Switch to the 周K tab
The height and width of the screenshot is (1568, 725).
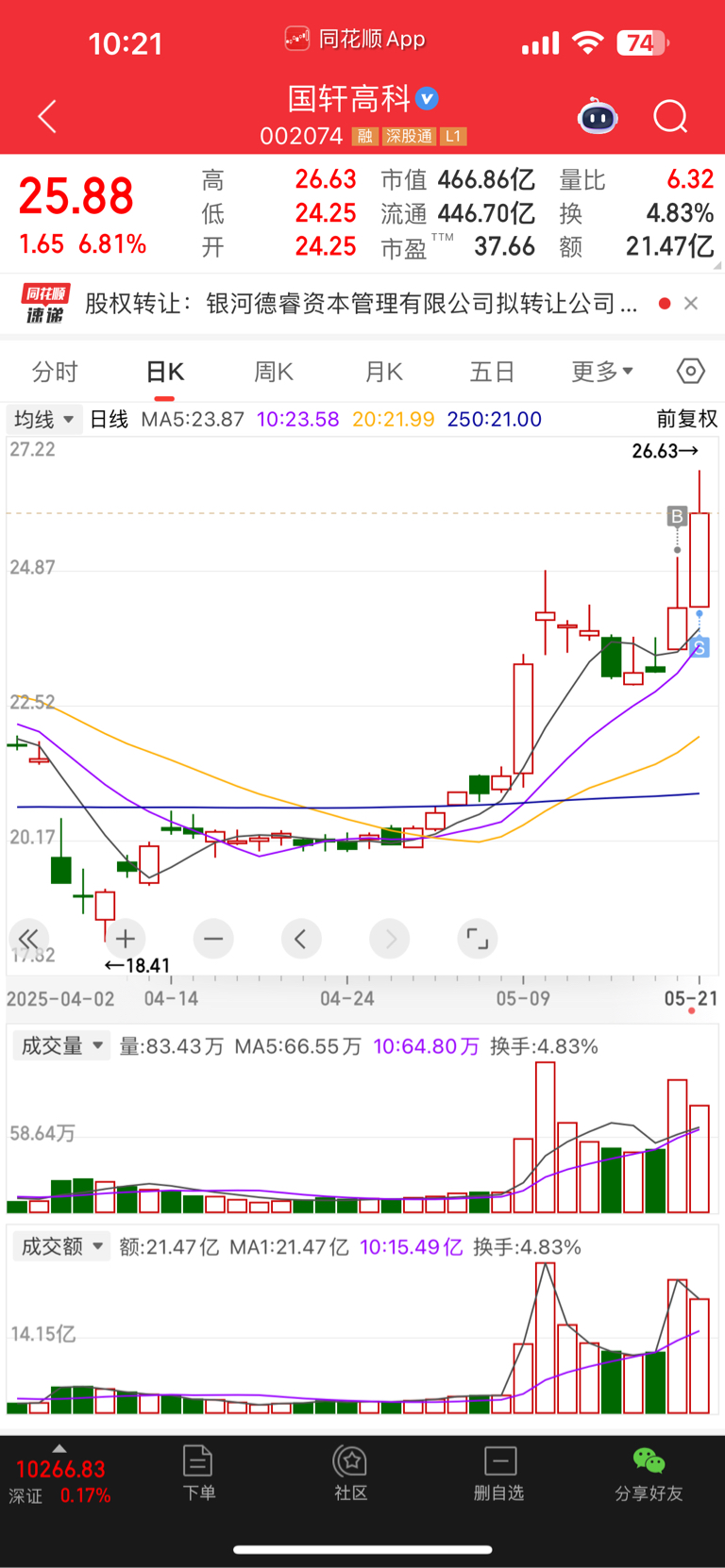[274, 372]
